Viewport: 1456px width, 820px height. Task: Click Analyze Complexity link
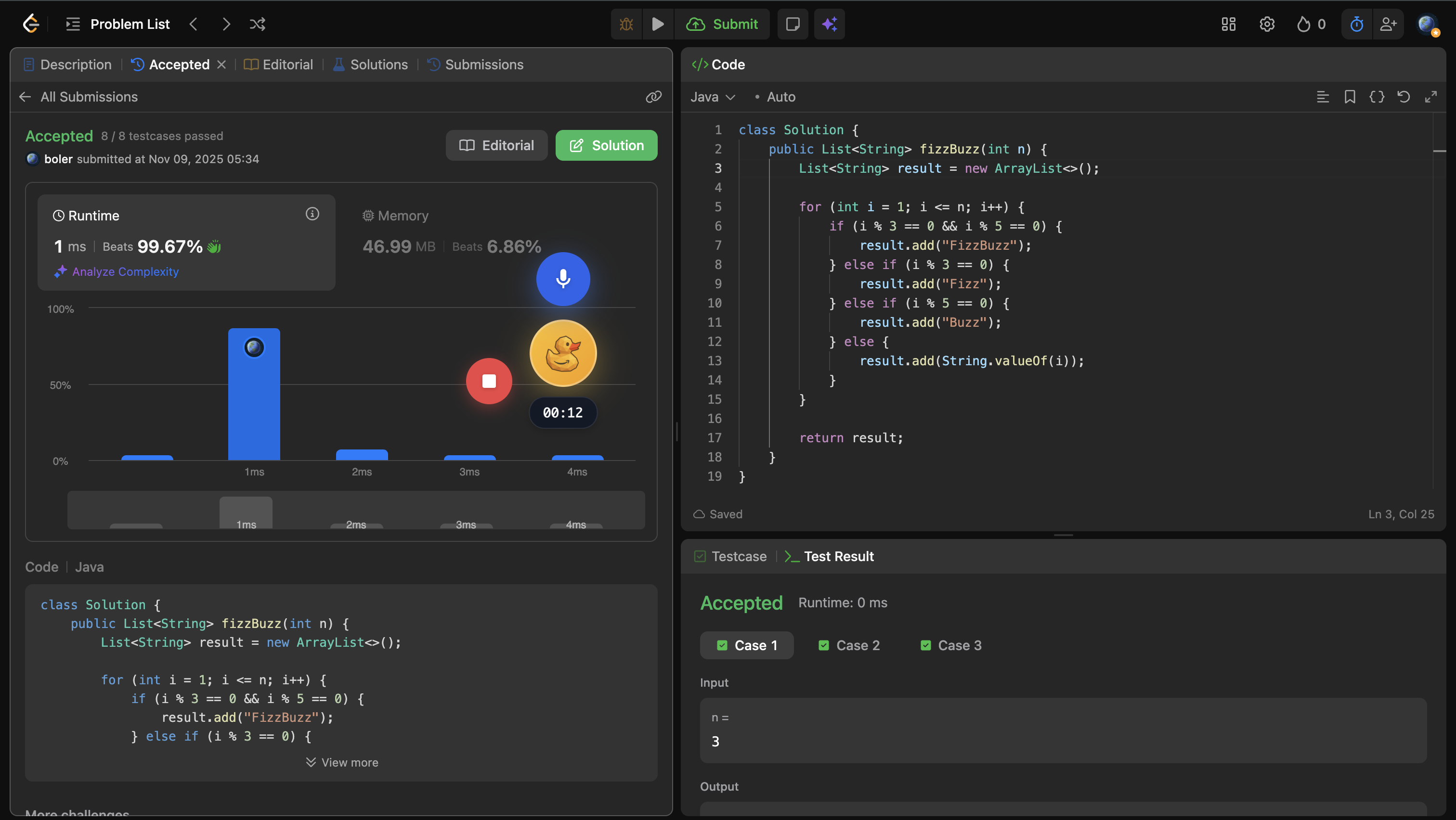pyautogui.click(x=125, y=271)
